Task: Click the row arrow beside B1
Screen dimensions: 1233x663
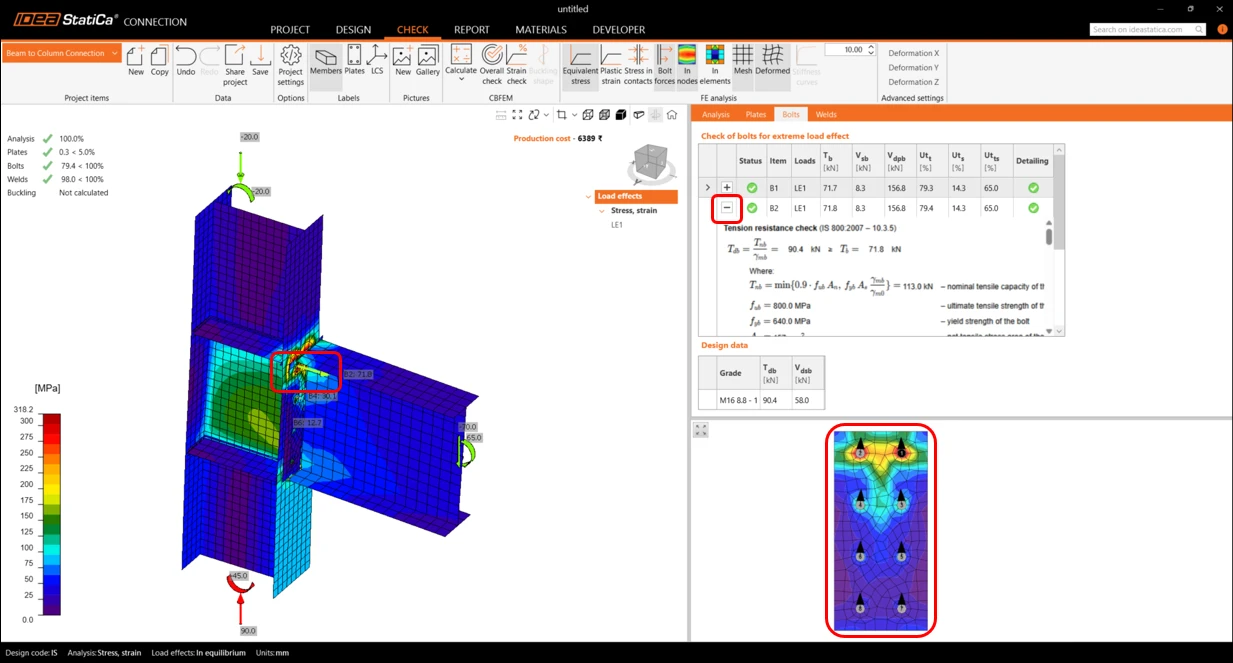Action: 708,188
